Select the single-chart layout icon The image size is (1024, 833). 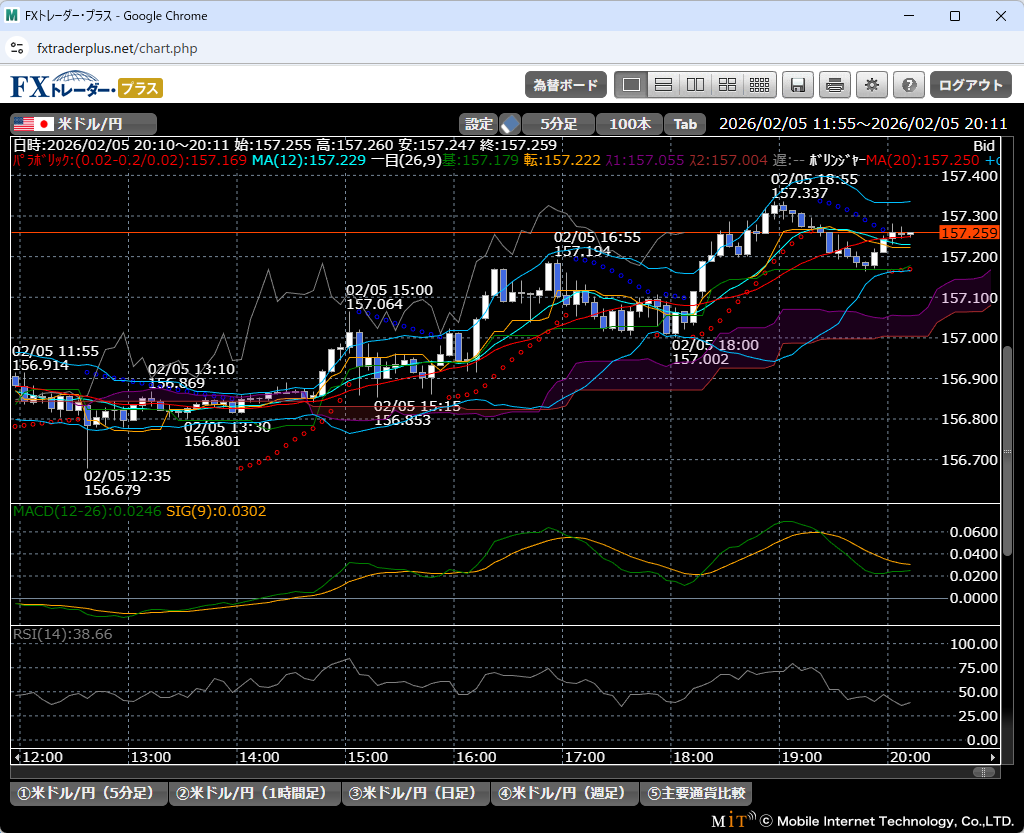pyautogui.click(x=630, y=85)
